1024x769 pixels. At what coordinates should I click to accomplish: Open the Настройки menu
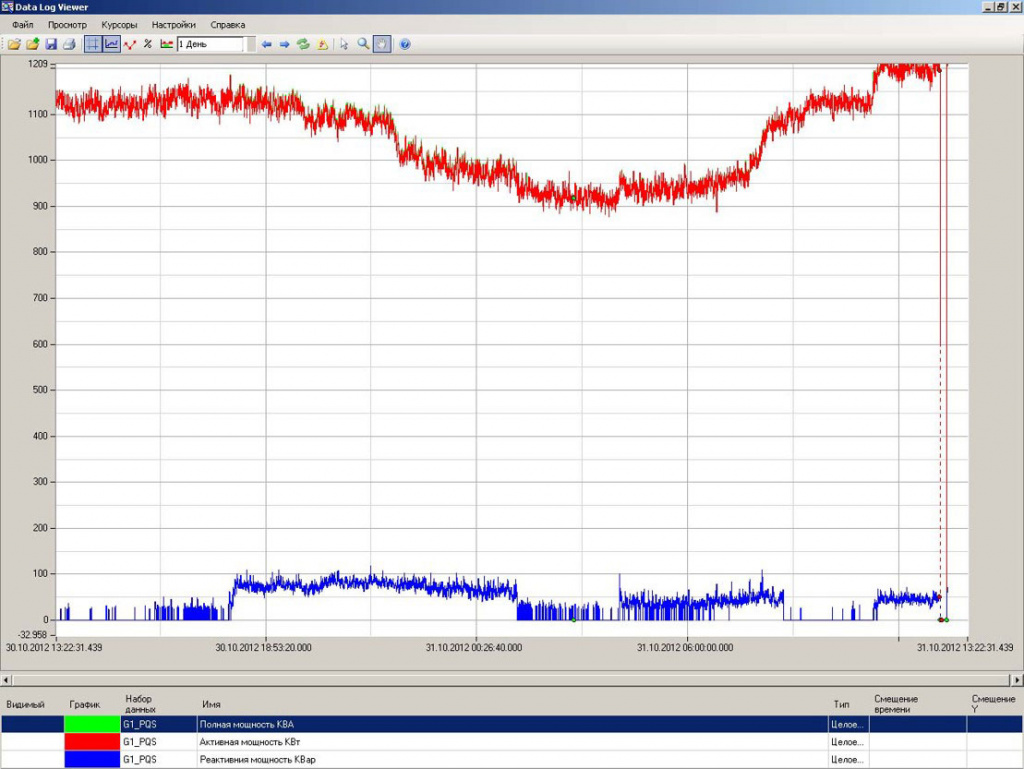pos(174,25)
